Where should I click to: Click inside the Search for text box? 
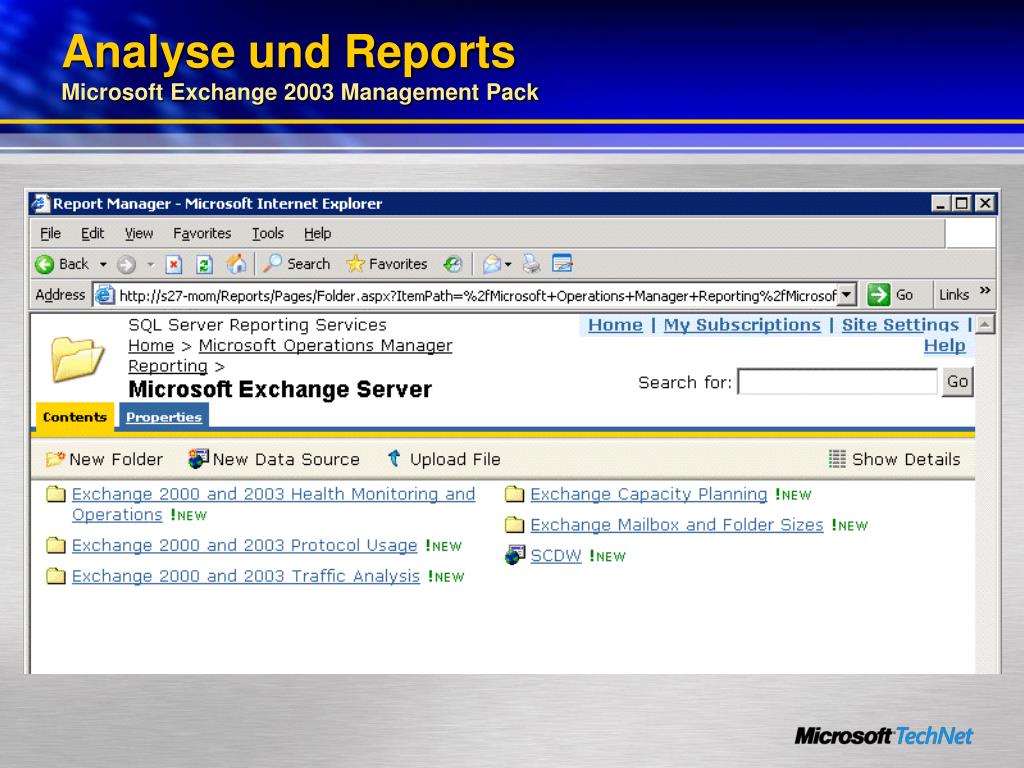[837, 381]
